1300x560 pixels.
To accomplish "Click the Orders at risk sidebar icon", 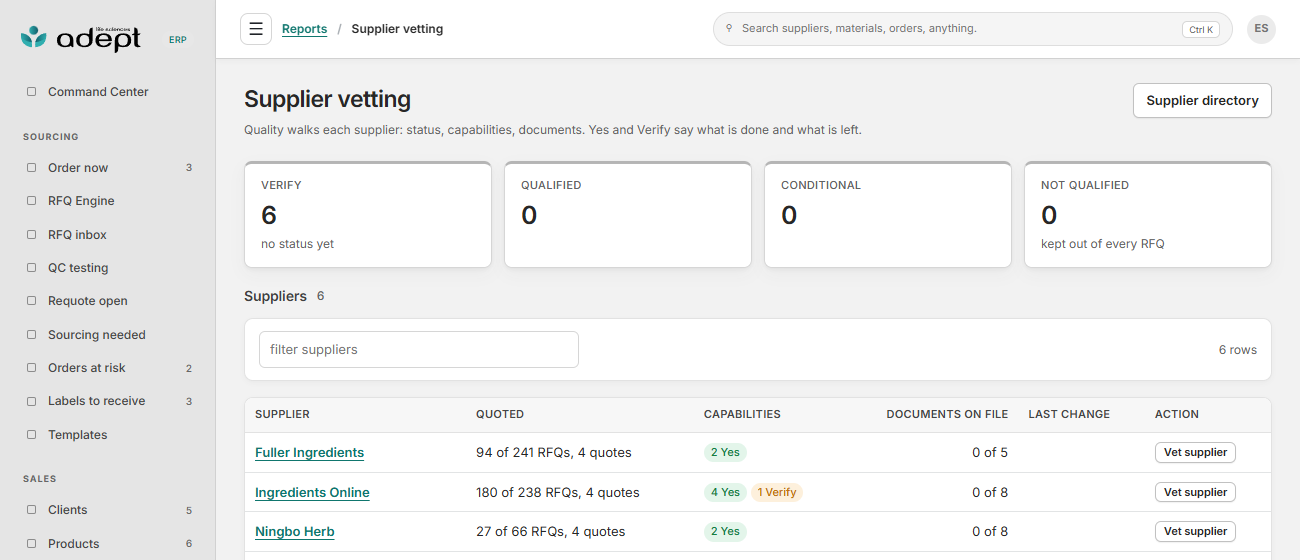I will point(31,368).
